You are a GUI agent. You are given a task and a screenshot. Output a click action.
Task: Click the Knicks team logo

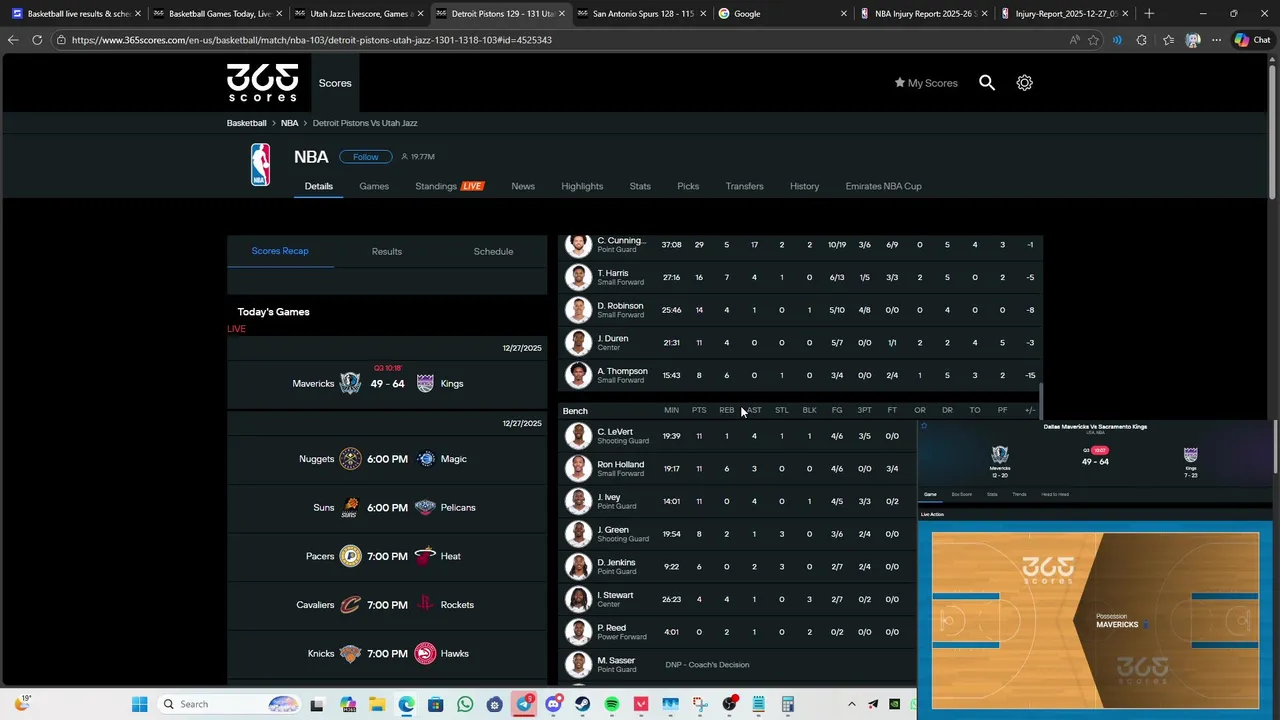350,654
